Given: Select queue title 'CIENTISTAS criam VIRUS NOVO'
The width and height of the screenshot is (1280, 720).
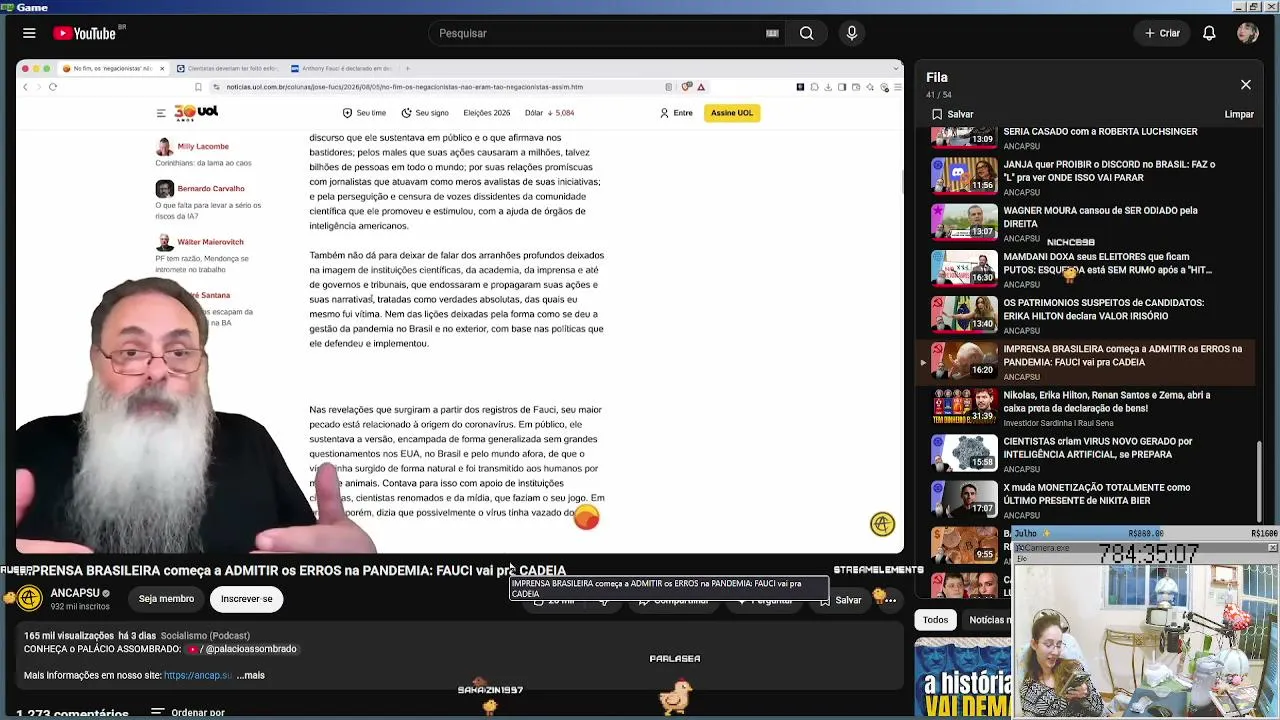Looking at the screenshot, I should tap(1098, 447).
